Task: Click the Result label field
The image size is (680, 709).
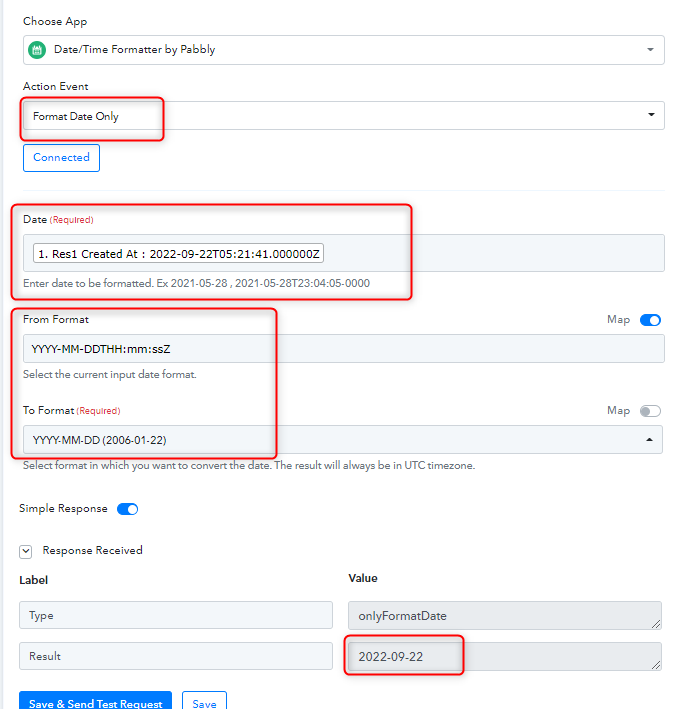Action: 176,656
